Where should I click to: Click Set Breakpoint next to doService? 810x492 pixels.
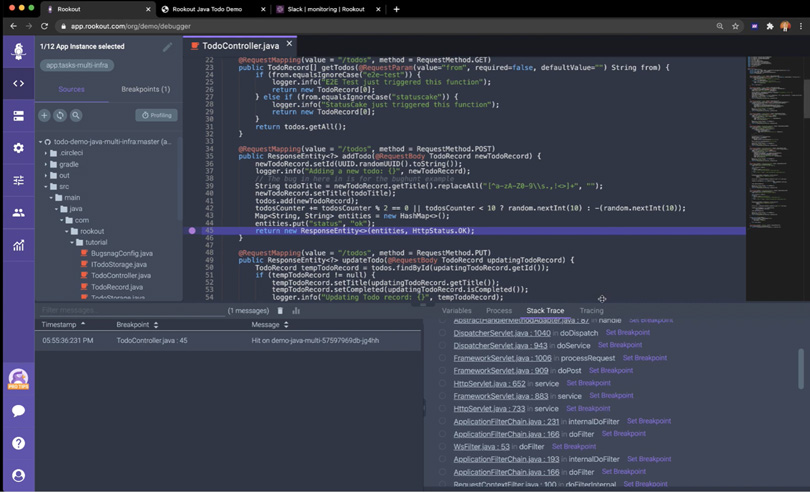tap(620, 345)
